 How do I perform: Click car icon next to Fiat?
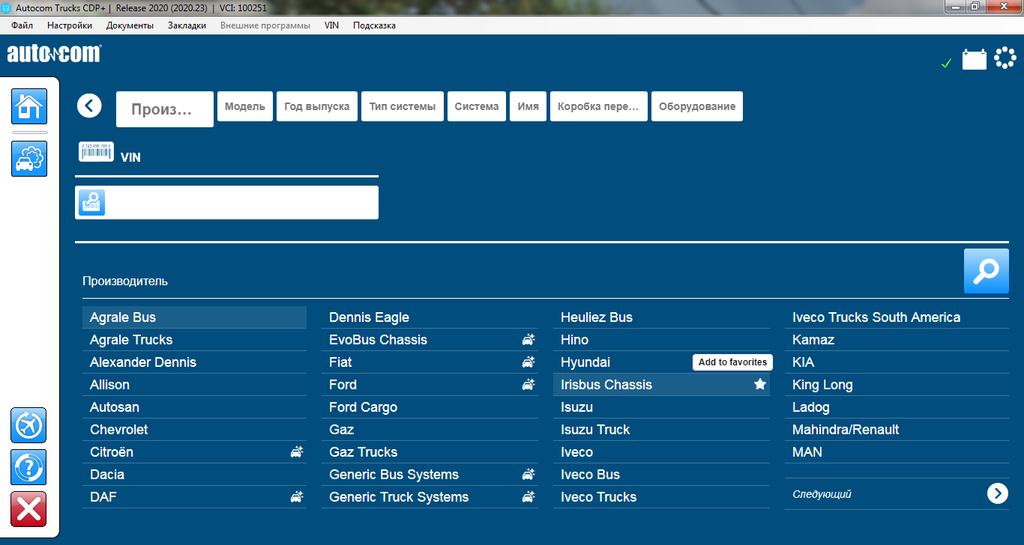(528, 362)
